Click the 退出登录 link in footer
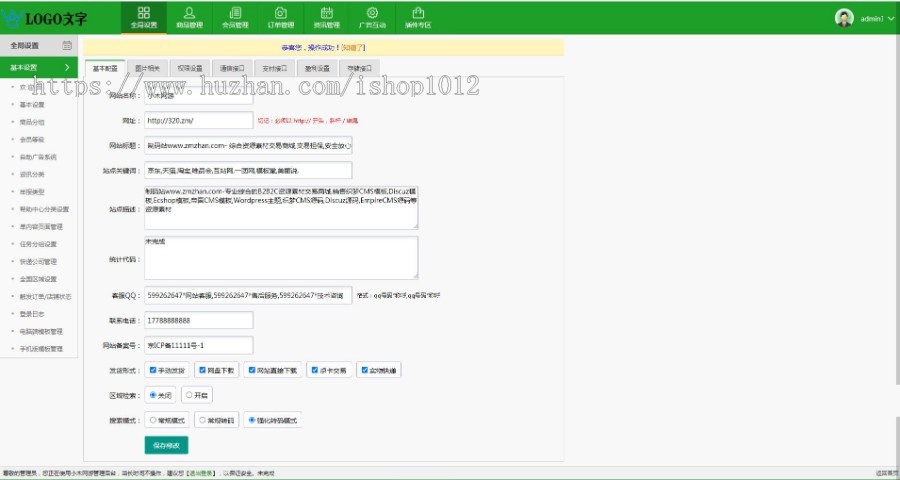The height and width of the screenshot is (480, 900). point(201,474)
